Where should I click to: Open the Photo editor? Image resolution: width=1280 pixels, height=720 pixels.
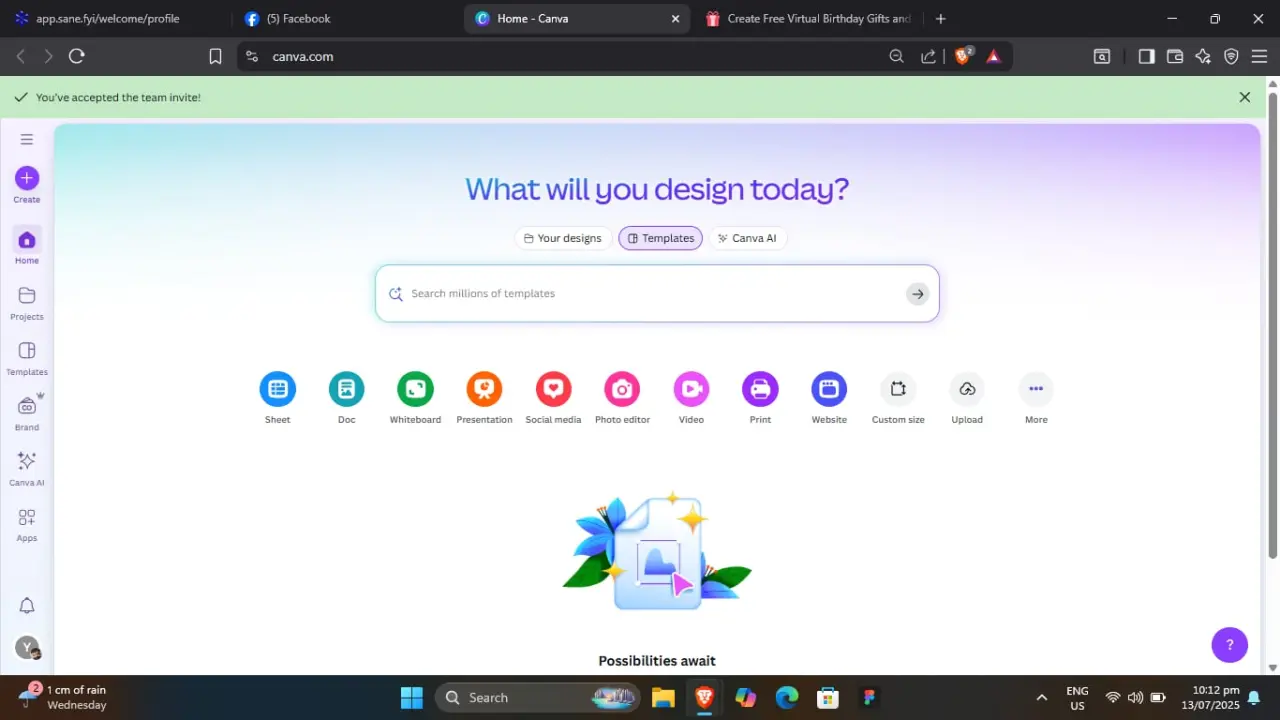coord(622,398)
